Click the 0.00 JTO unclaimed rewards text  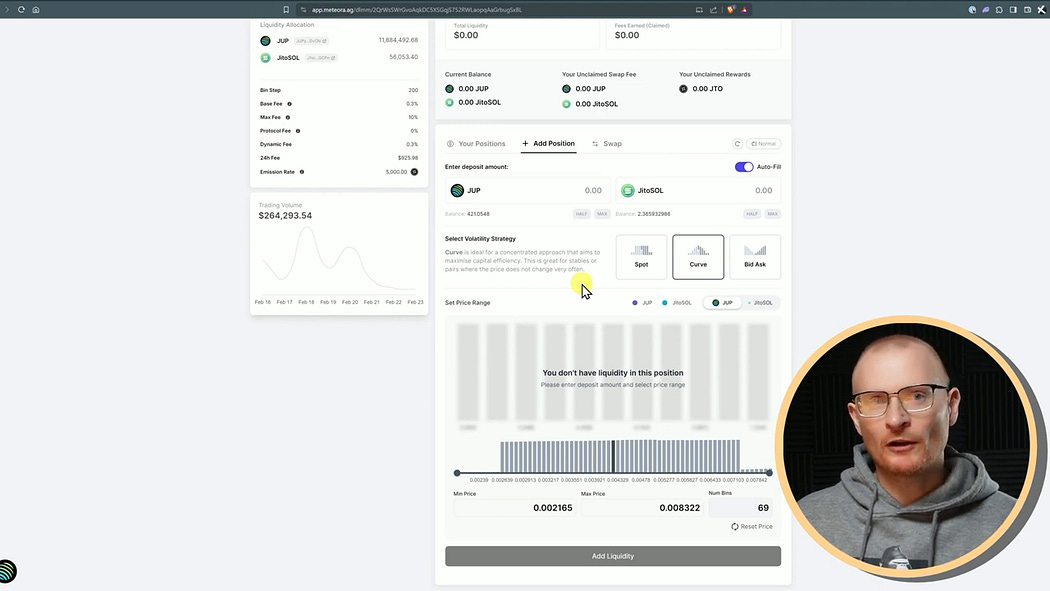coord(707,88)
